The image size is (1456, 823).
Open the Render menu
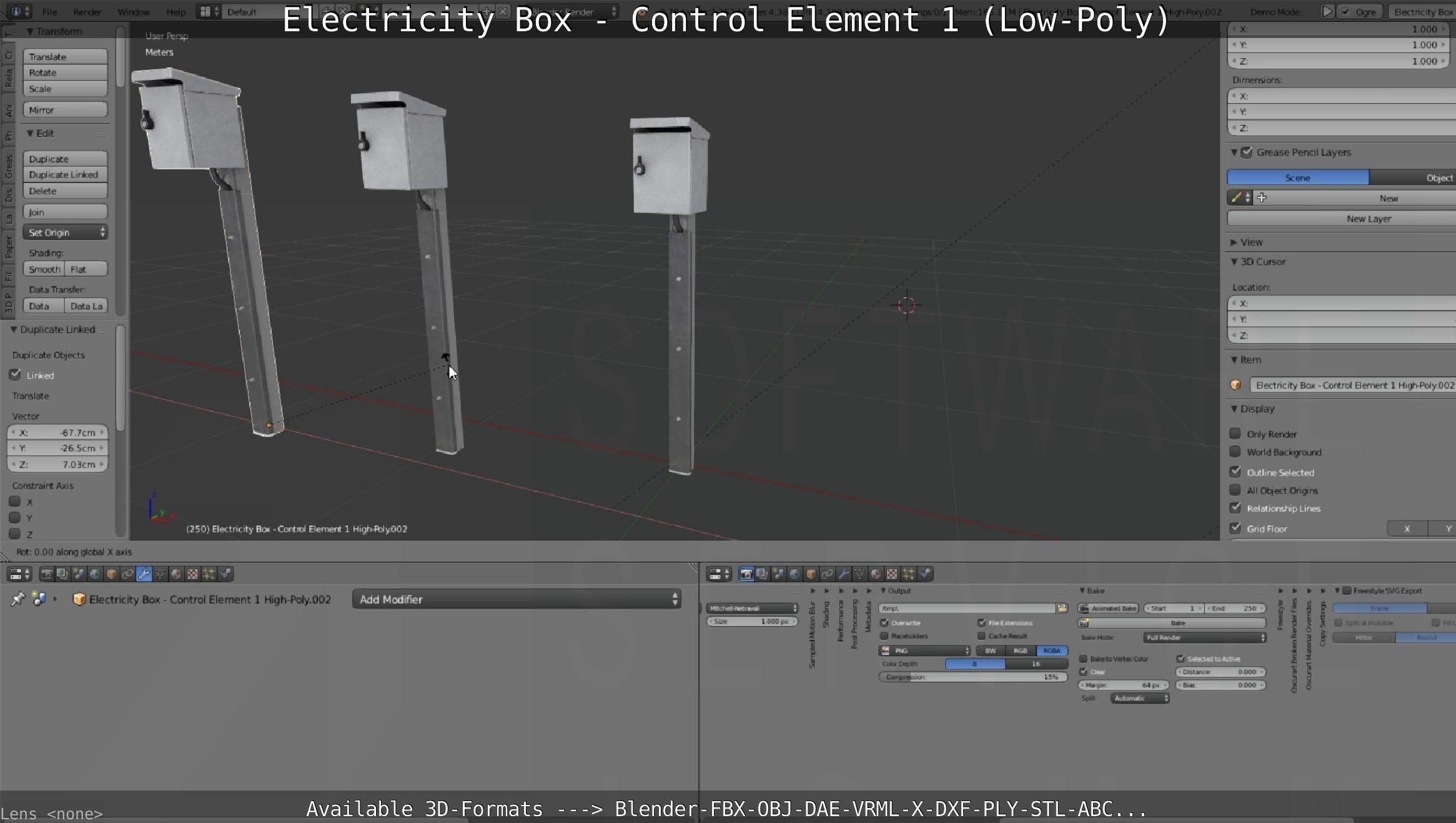click(87, 12)
